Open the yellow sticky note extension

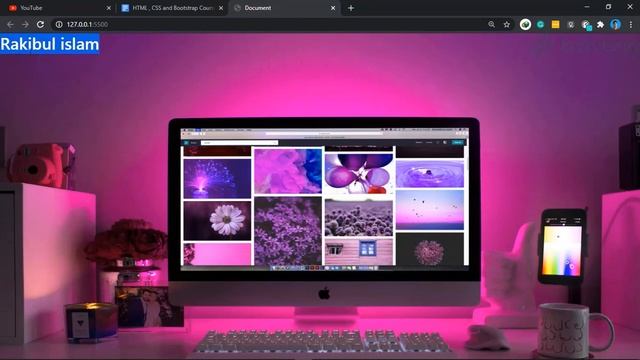coord(556,24)
